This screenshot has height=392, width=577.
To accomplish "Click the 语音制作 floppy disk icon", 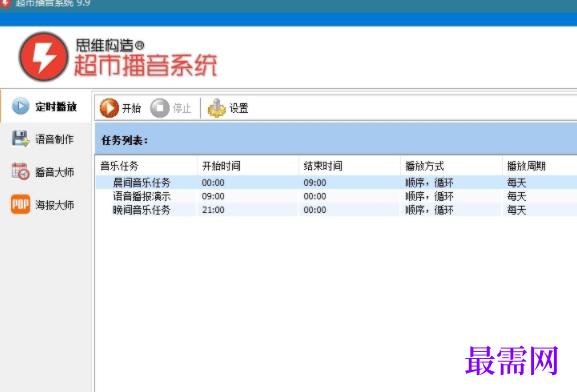I will pyautogui.click(x=21, y=139).
